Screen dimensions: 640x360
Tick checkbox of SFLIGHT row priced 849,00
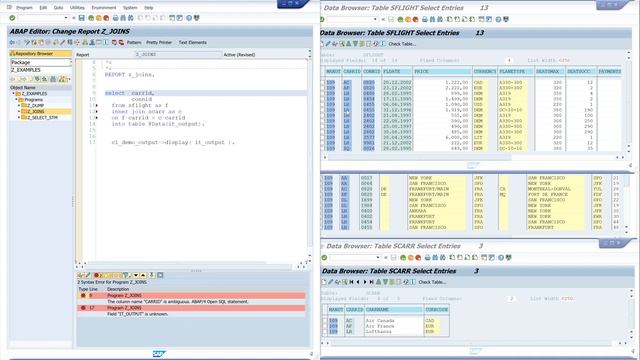coord(323,149)
